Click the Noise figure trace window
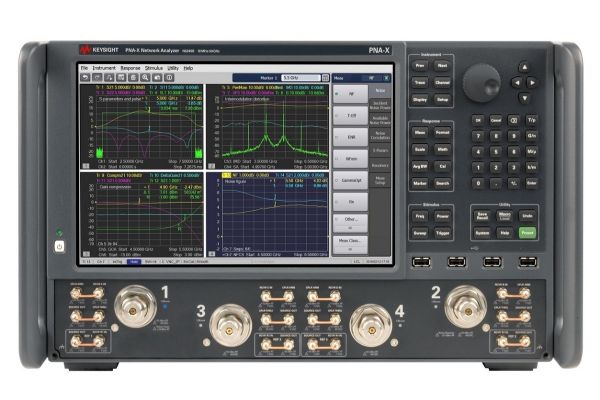The width and height of the screenshot is (600, 400). 273,215
